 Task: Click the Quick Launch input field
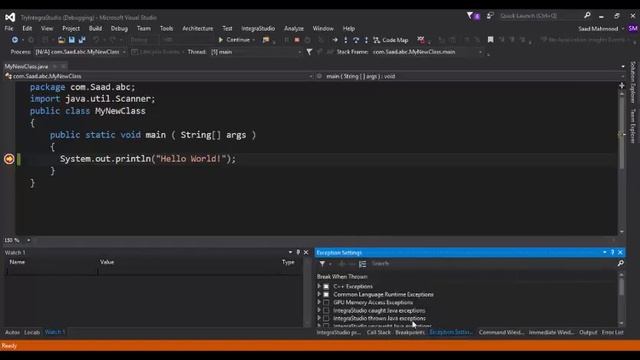pyautogui.click(x=541, y=16)
